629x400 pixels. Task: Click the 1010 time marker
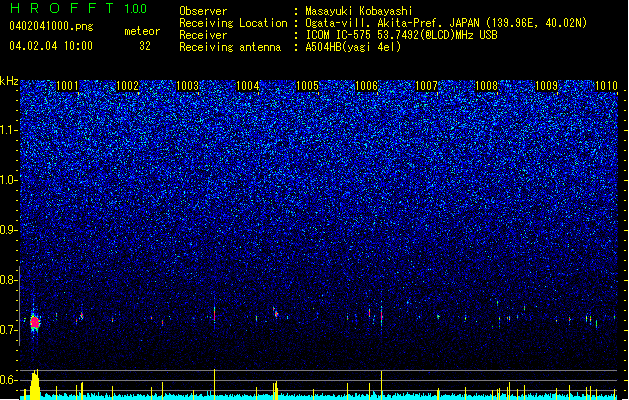pos(606,86)
